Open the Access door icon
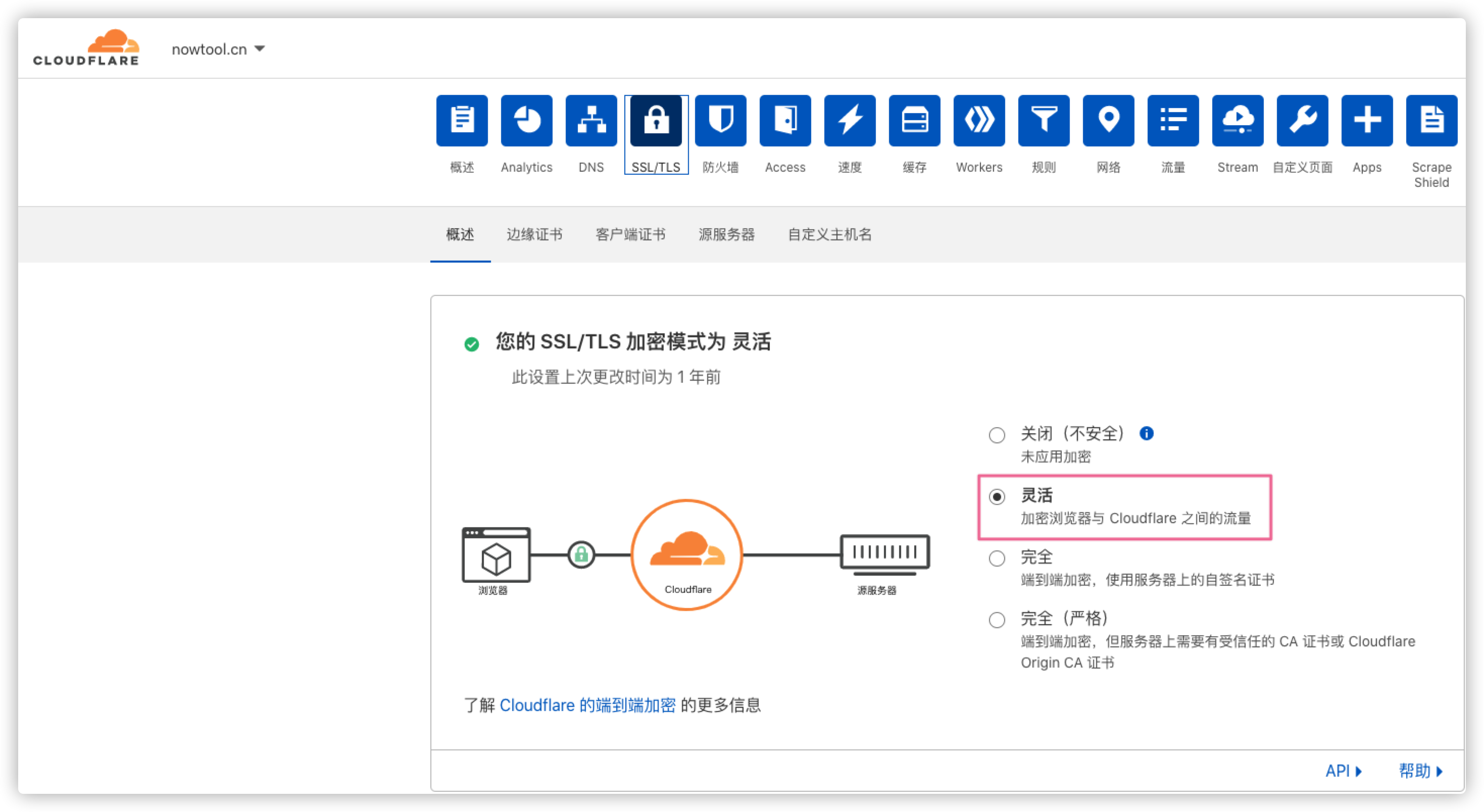This screenshot has width=1484, height=812. click(x=784, y=120)
